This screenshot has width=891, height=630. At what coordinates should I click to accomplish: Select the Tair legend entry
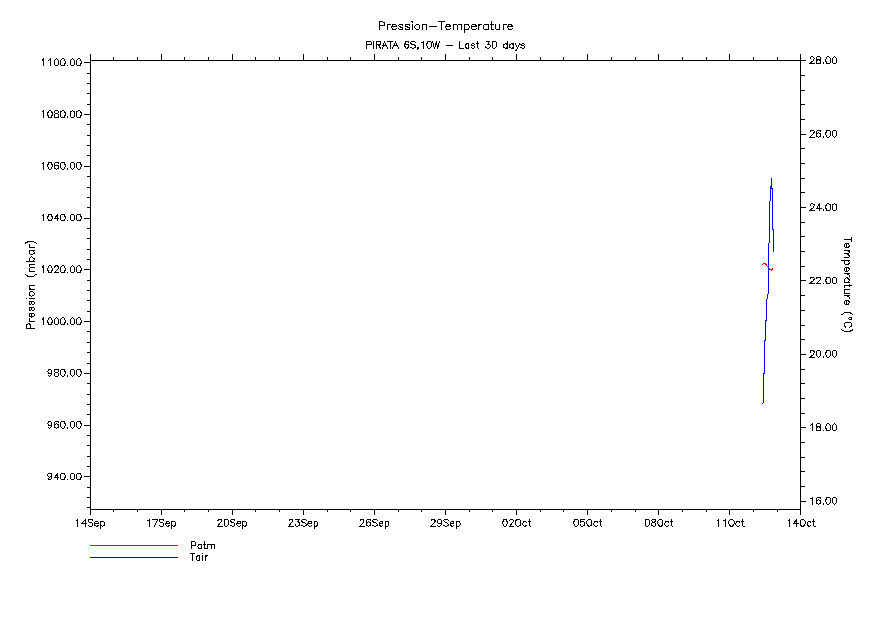click(199, 557)
